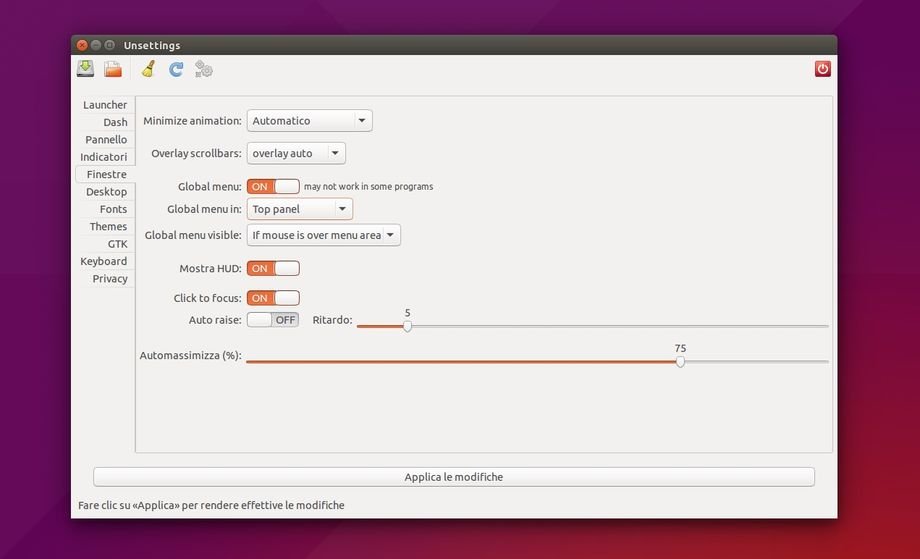Minimize the Unsettings window
The height and width of the screenshot is (559, 920).
[96, 45]
